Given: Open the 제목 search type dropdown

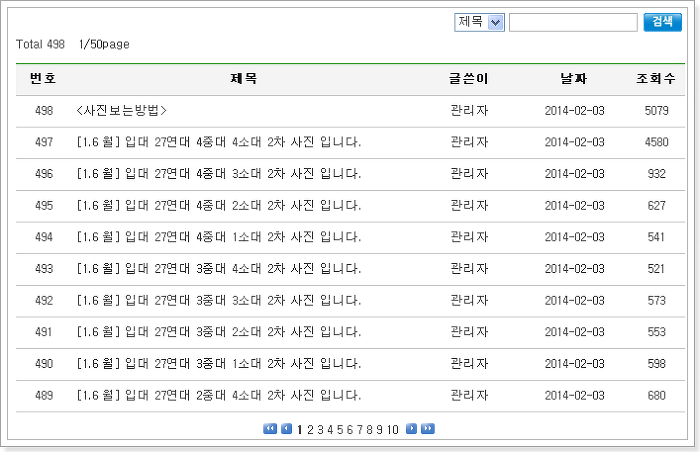Looking at the screenshot, I should pyautogui.click(x=479, y=22).
